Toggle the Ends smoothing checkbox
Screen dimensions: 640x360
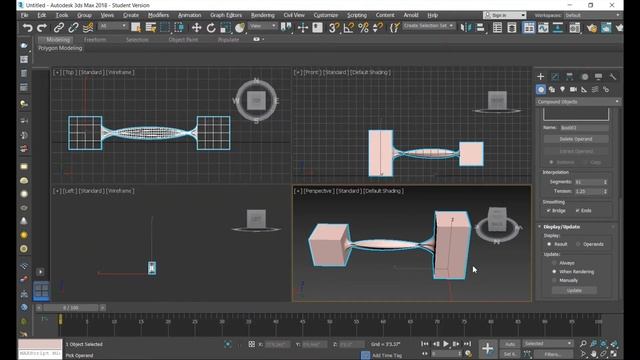[578, 211]
